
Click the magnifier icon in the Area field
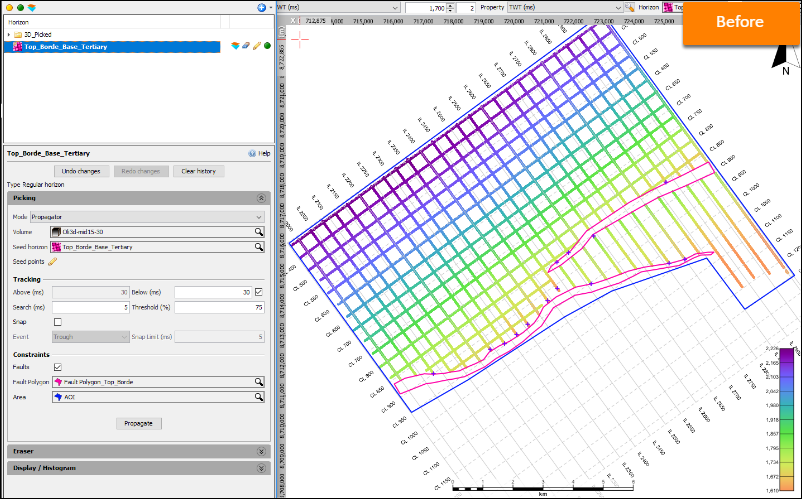[x=259, y=397]
